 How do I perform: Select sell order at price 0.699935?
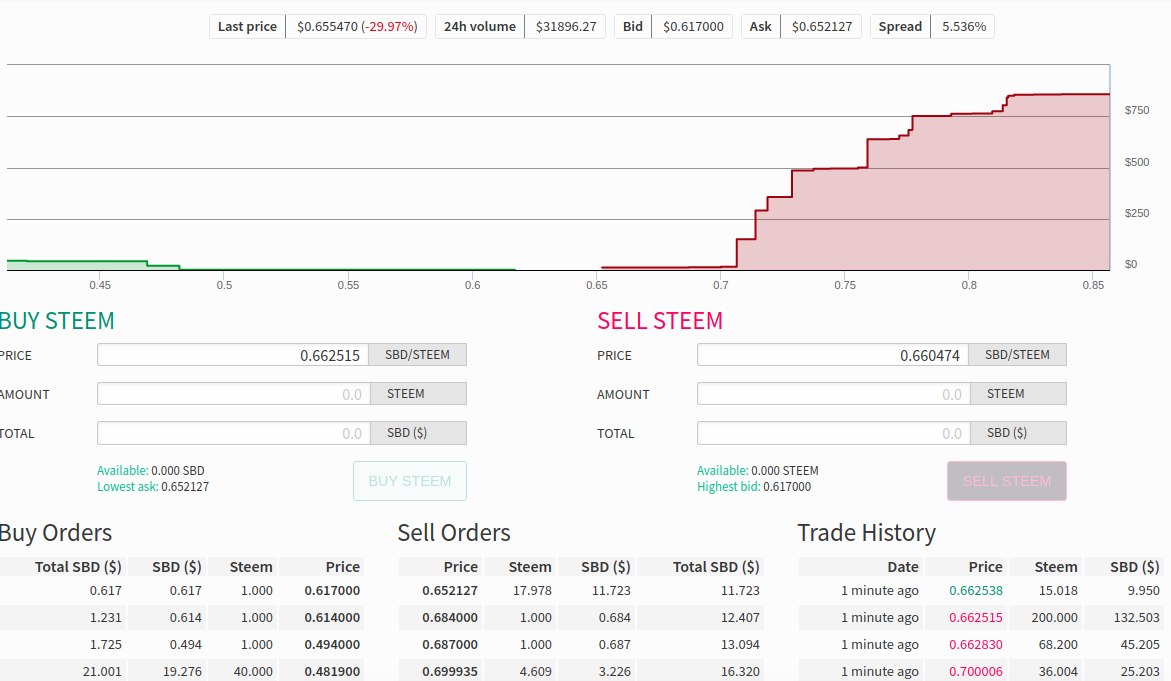(581, 671)
